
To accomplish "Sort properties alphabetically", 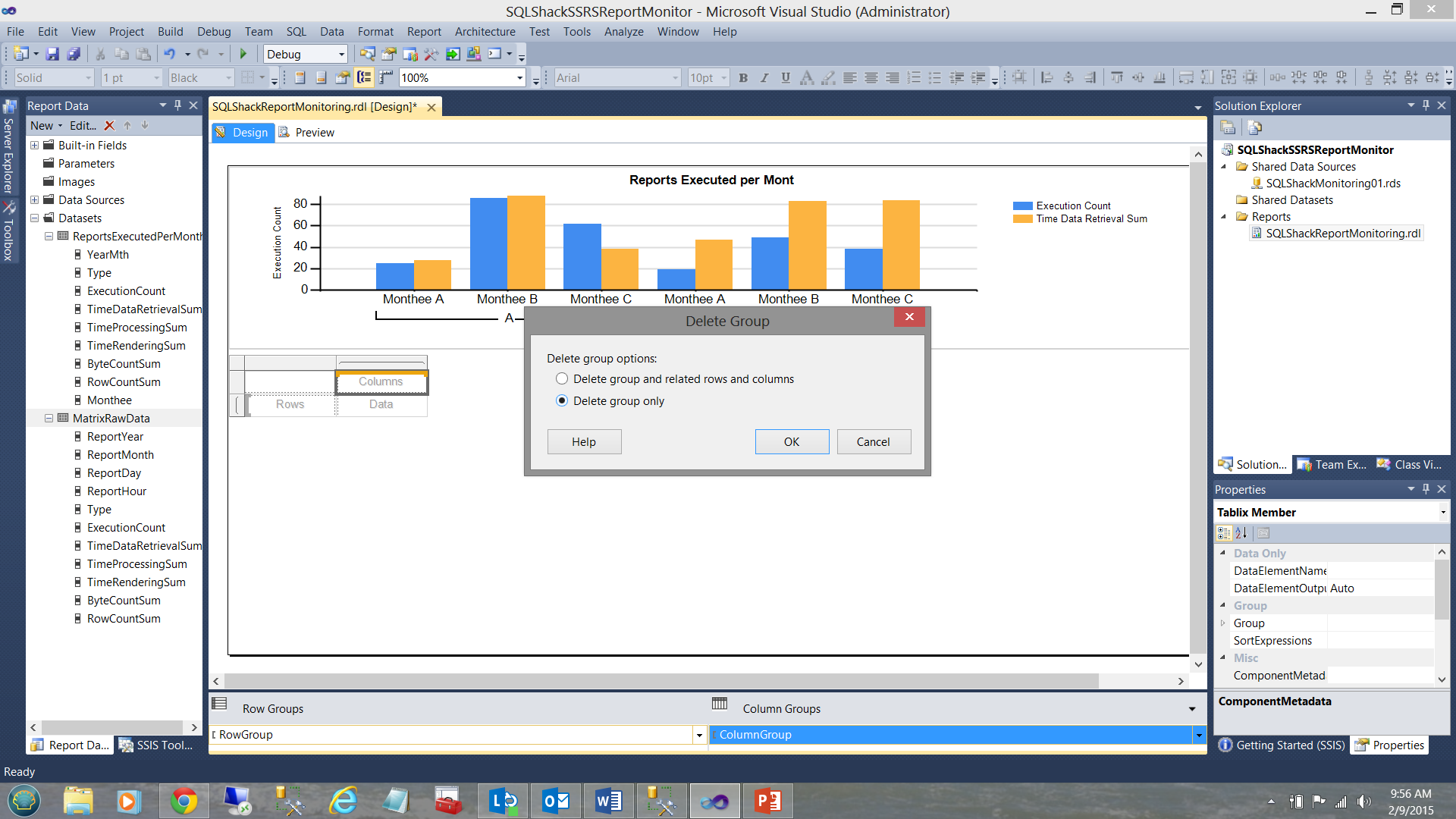I will pyautogui.click(x=1241, y=533).
